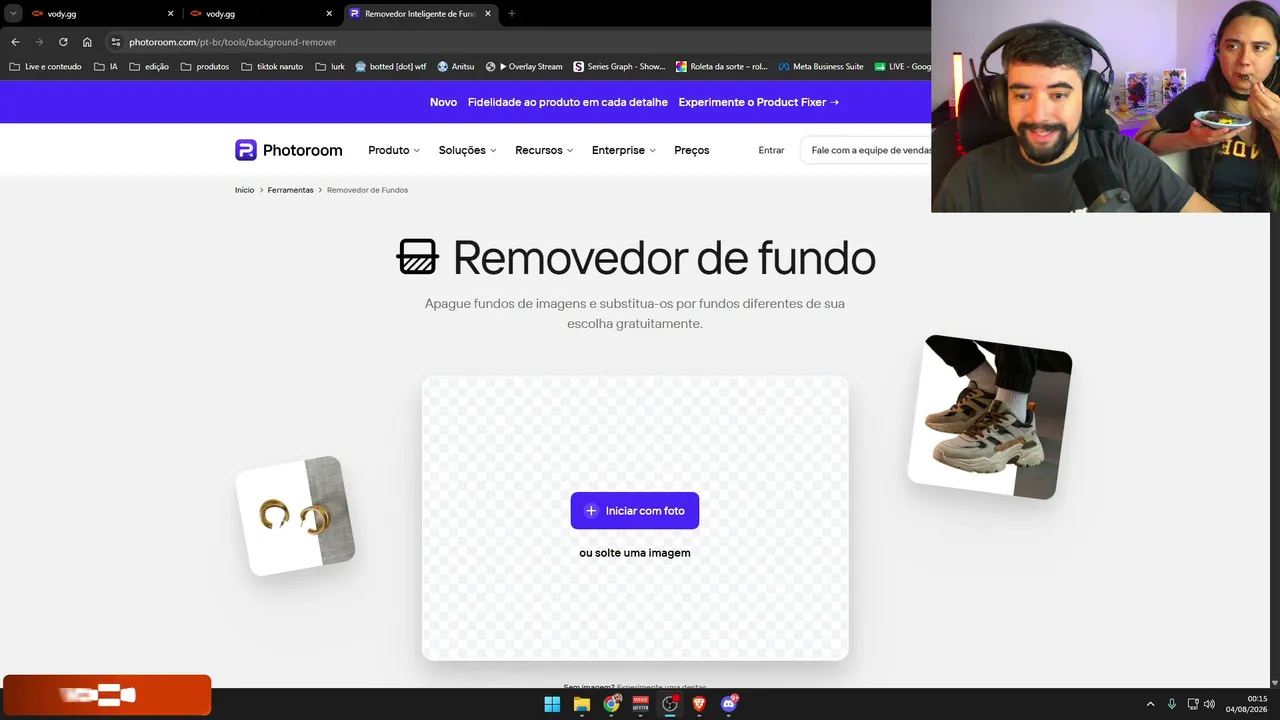This screenshot has width=1280, height=720.
Task: Open OBS Studio from the taskbar
Action: pos(670,704)
